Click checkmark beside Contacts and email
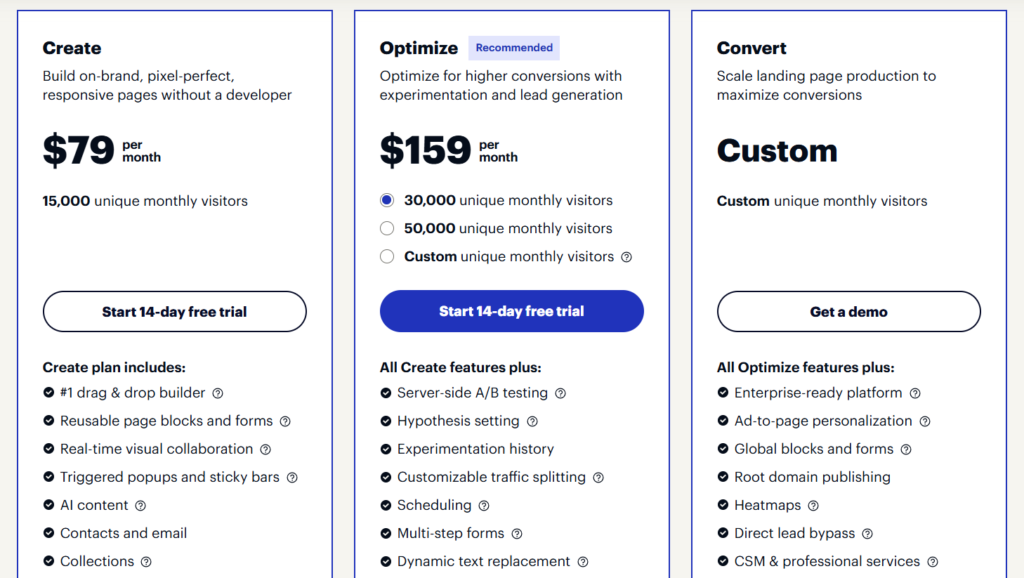1024x578 pixels. coord(48,533)
